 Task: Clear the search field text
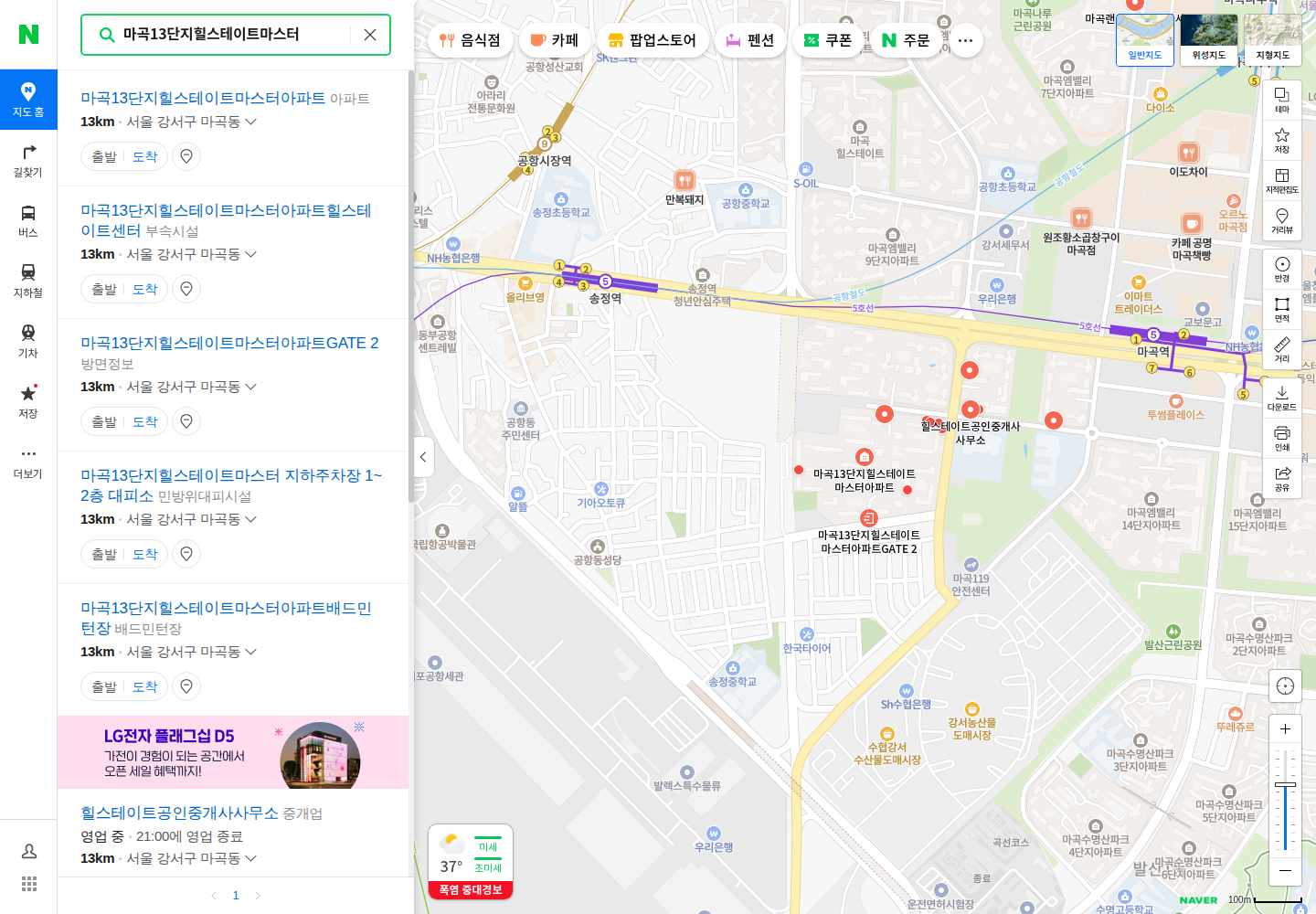pos(370,35)
